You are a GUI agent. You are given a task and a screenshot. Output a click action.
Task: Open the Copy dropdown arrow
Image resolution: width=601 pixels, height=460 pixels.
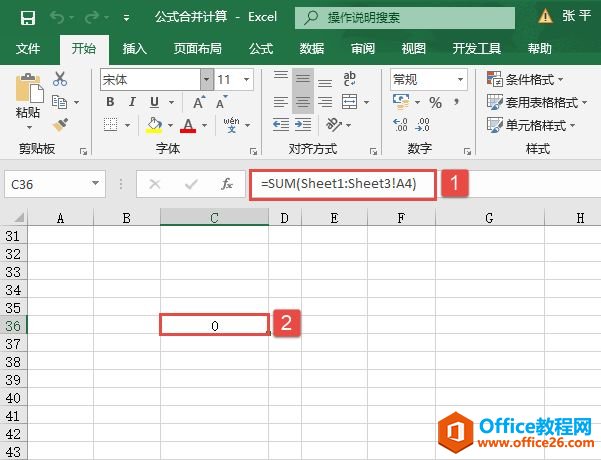pos(76,102)
